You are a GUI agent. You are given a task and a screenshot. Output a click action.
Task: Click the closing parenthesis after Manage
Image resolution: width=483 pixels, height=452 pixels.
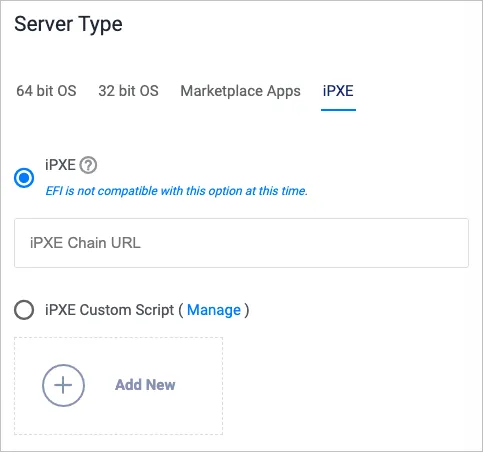coord(247,310)
